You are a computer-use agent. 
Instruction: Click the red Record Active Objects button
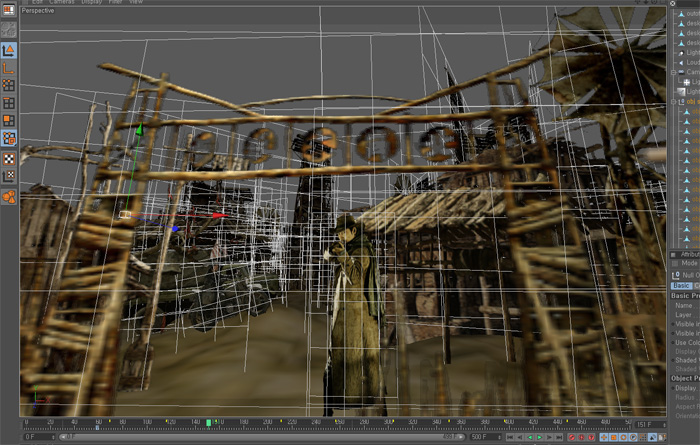572,437
